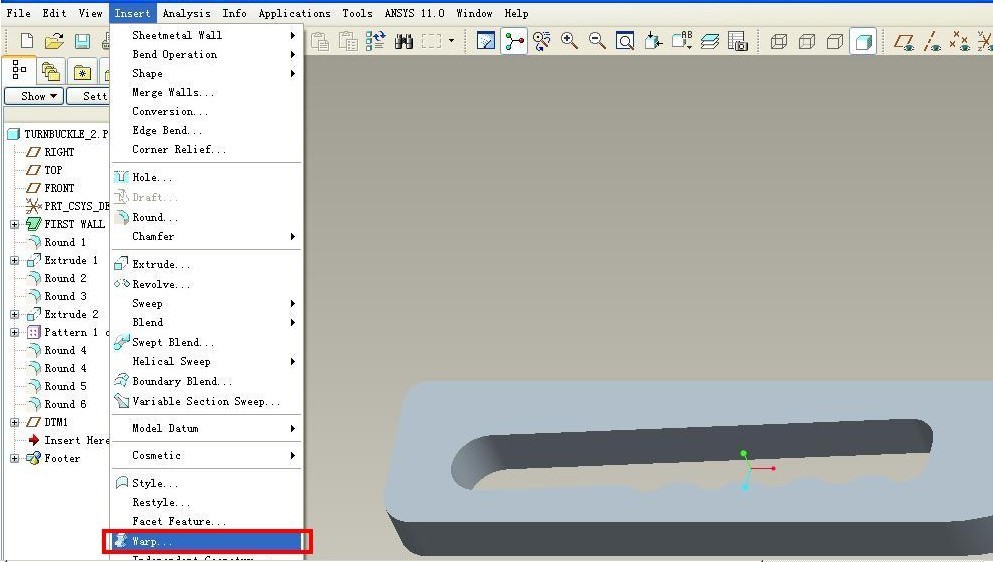Image resolution: width=993 pixels, height=562 pixels.
Task: Select the Model Tree tab icon
Action: (x=19, y=70)
